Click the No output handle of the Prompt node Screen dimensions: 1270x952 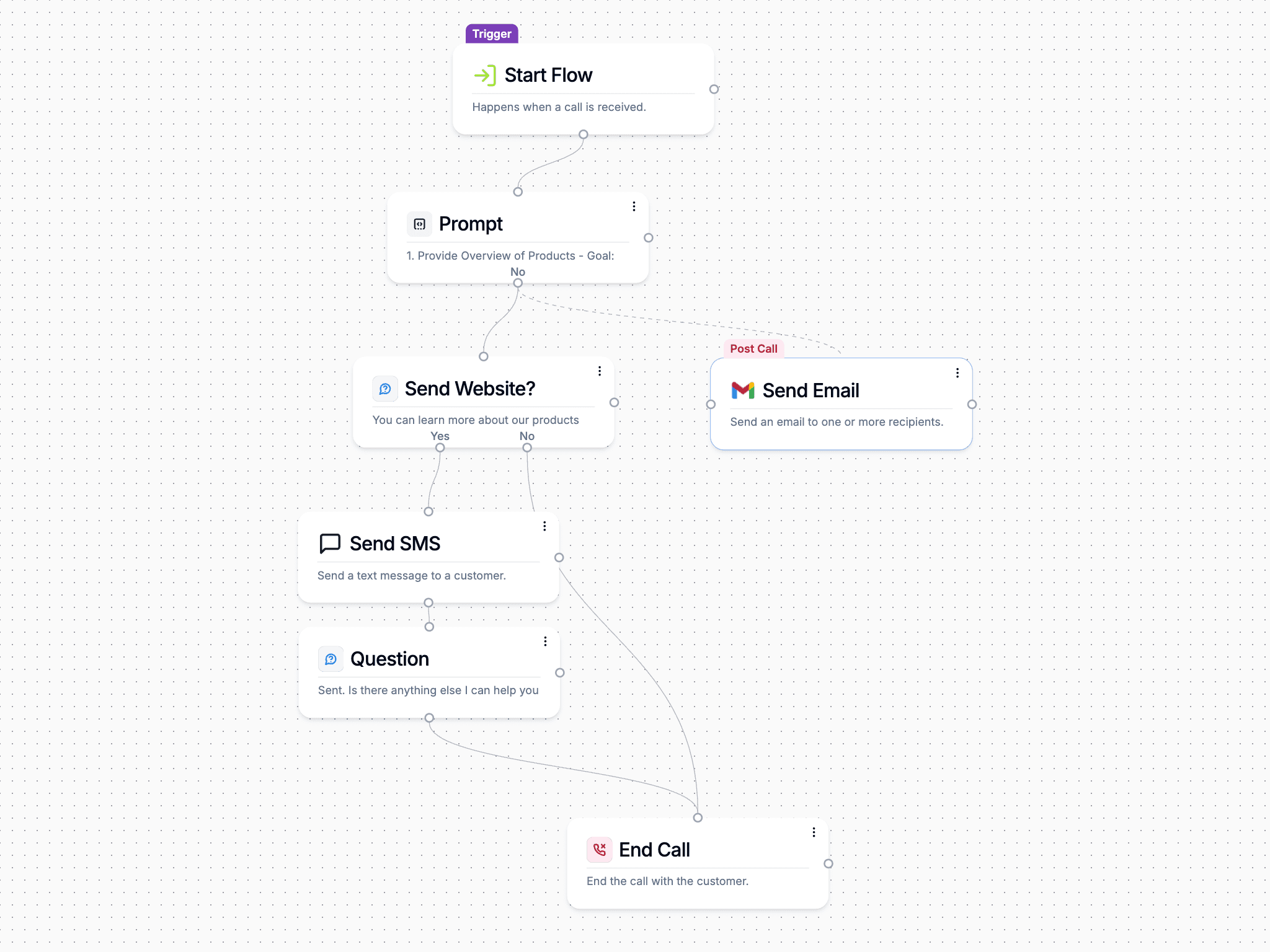click(518, 282)
